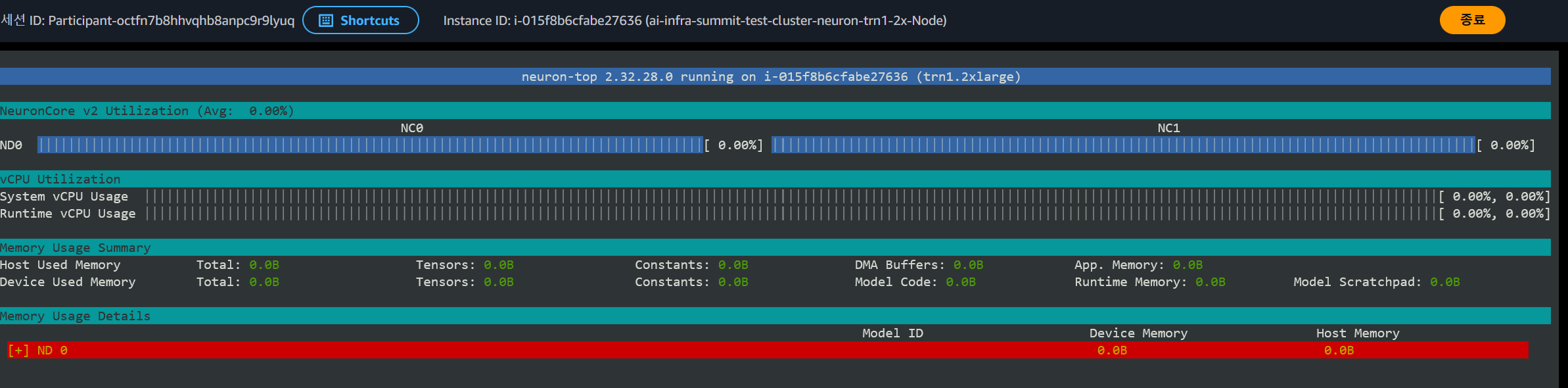Open the Shortcuts menu

[360, 20]
